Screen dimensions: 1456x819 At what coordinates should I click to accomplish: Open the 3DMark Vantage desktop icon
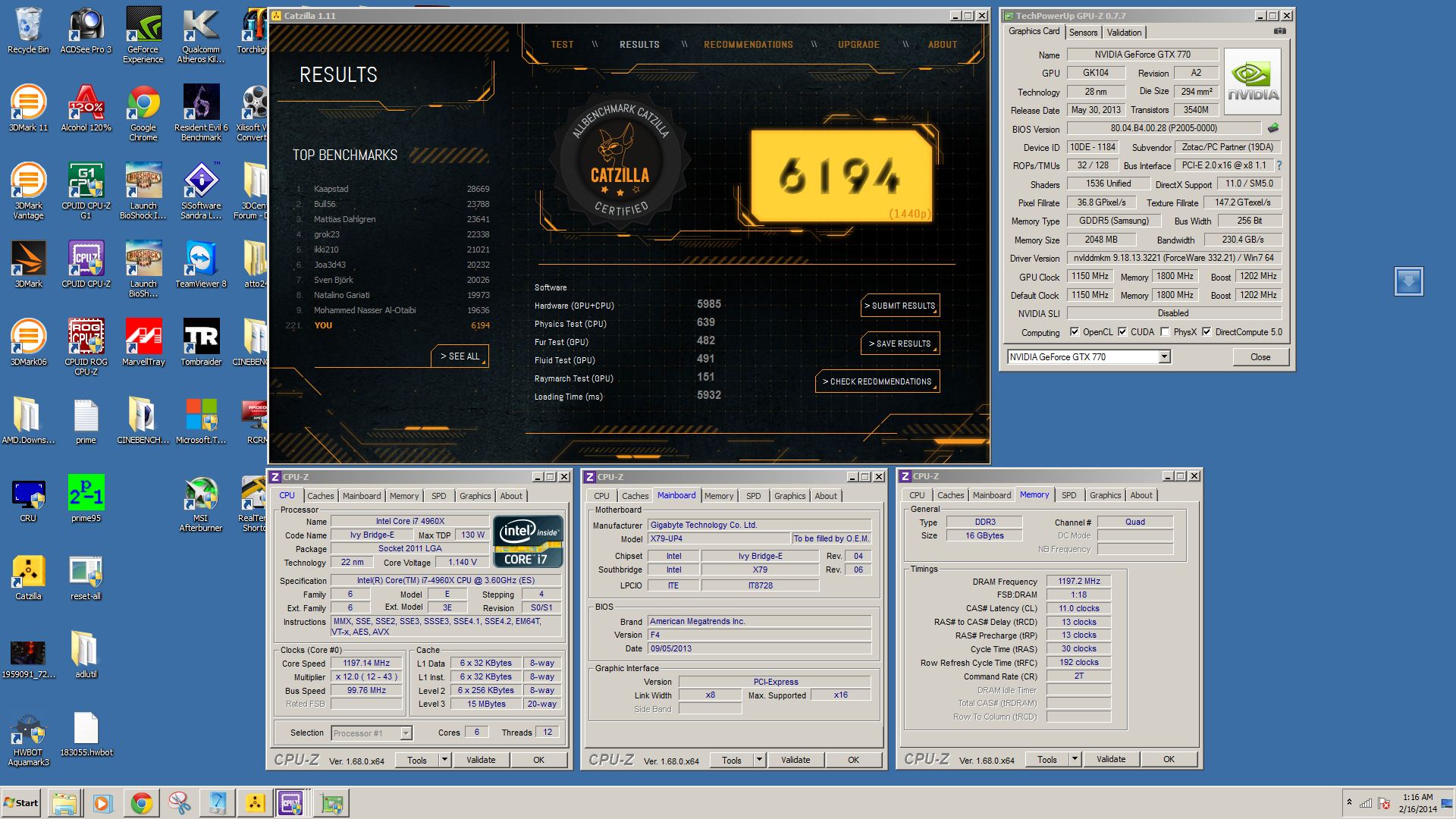[28, 191]
